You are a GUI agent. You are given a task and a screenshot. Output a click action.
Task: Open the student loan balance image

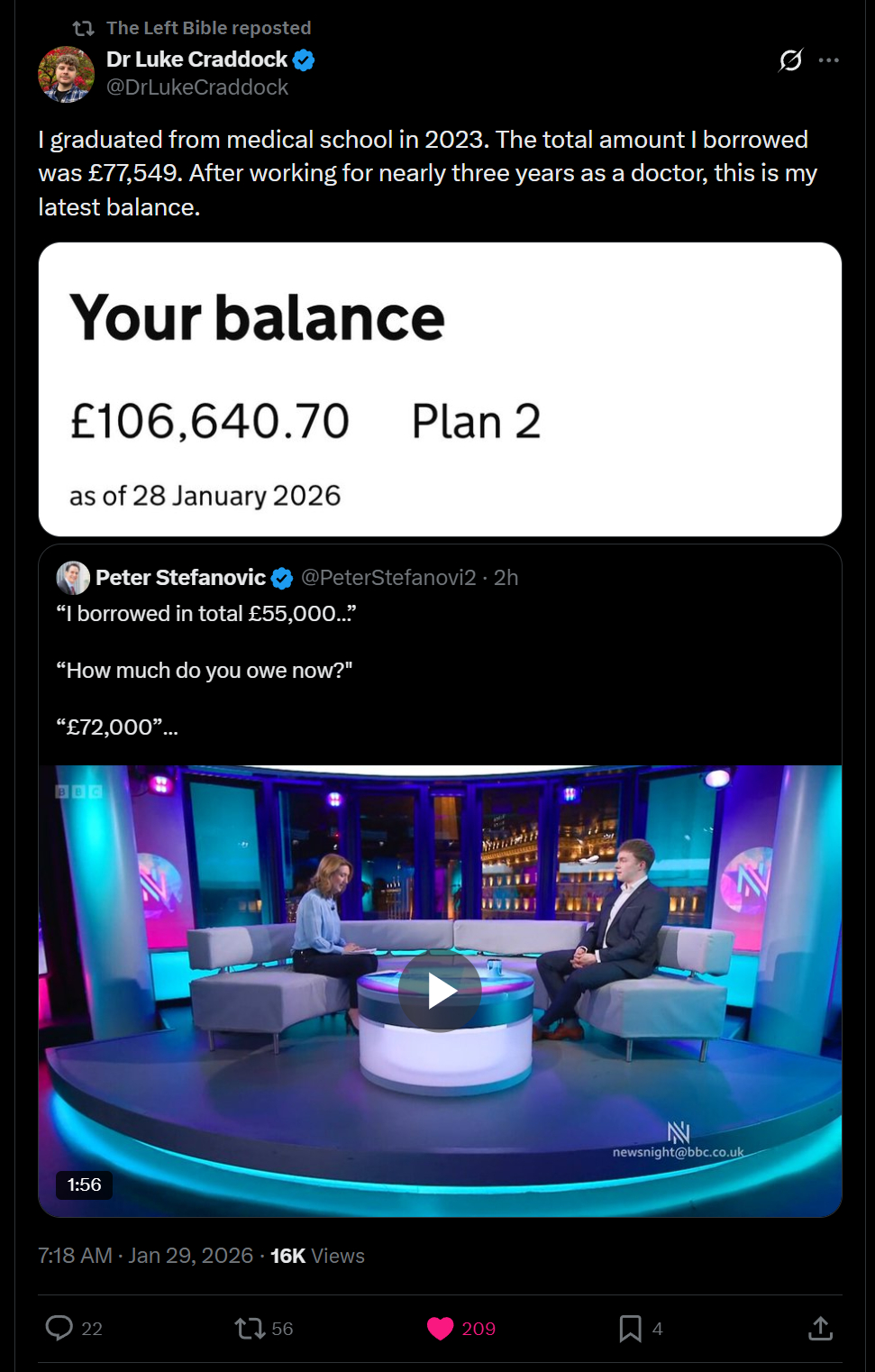pos(440,389)
